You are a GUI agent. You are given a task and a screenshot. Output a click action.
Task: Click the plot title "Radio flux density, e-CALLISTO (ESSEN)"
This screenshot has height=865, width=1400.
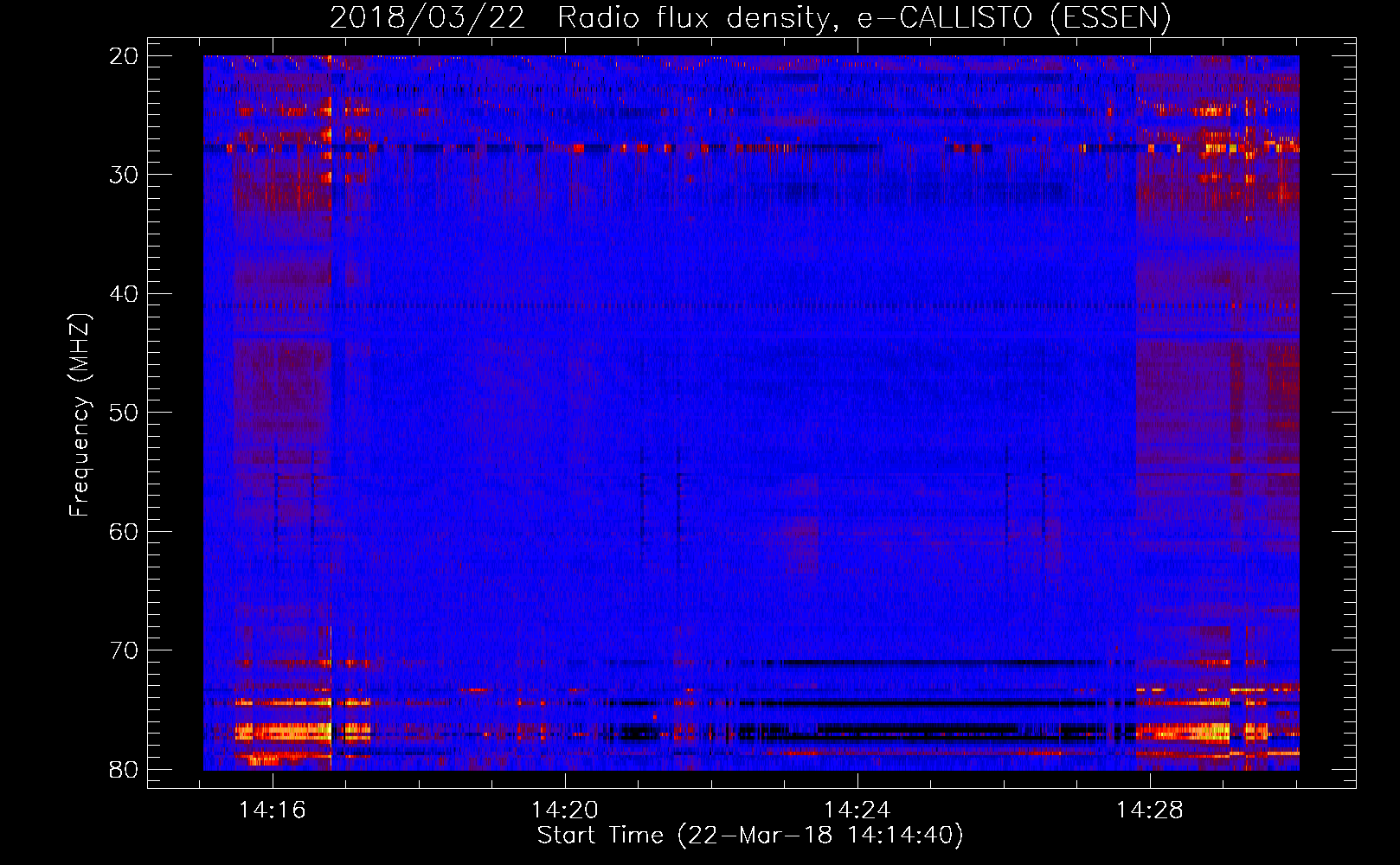864,18
